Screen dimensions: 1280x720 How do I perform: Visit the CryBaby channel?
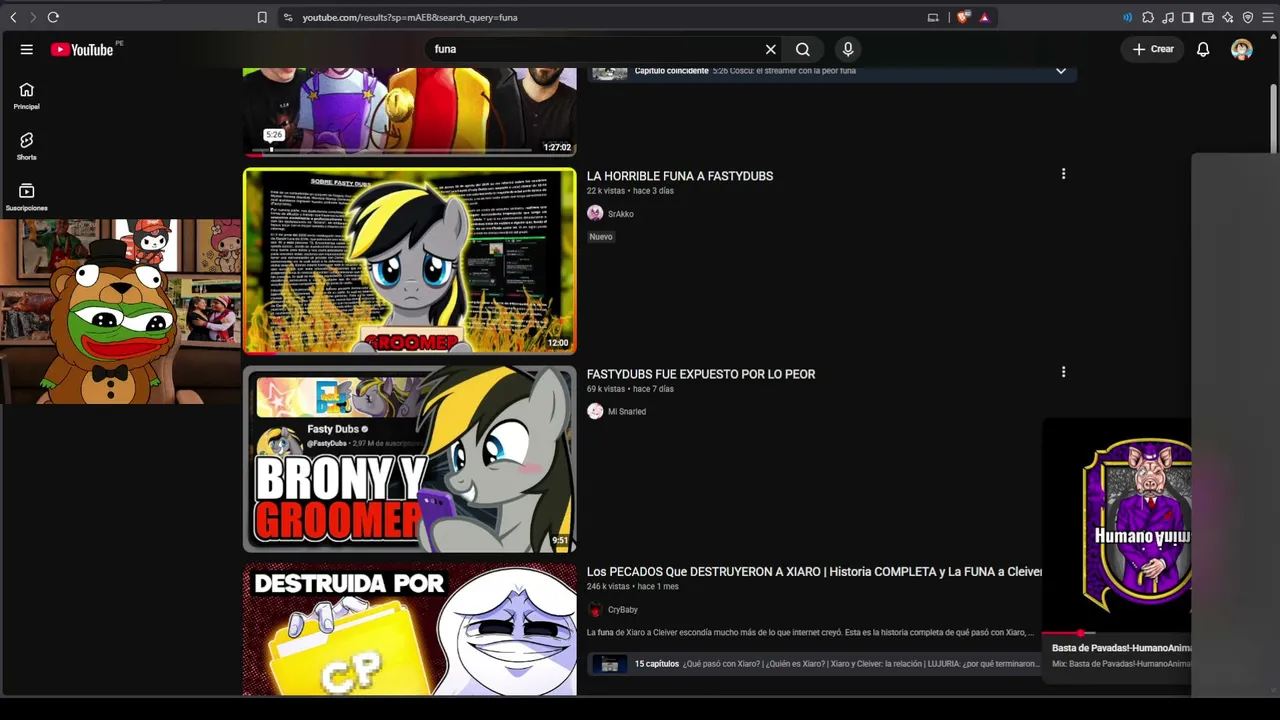pos(623,610)
